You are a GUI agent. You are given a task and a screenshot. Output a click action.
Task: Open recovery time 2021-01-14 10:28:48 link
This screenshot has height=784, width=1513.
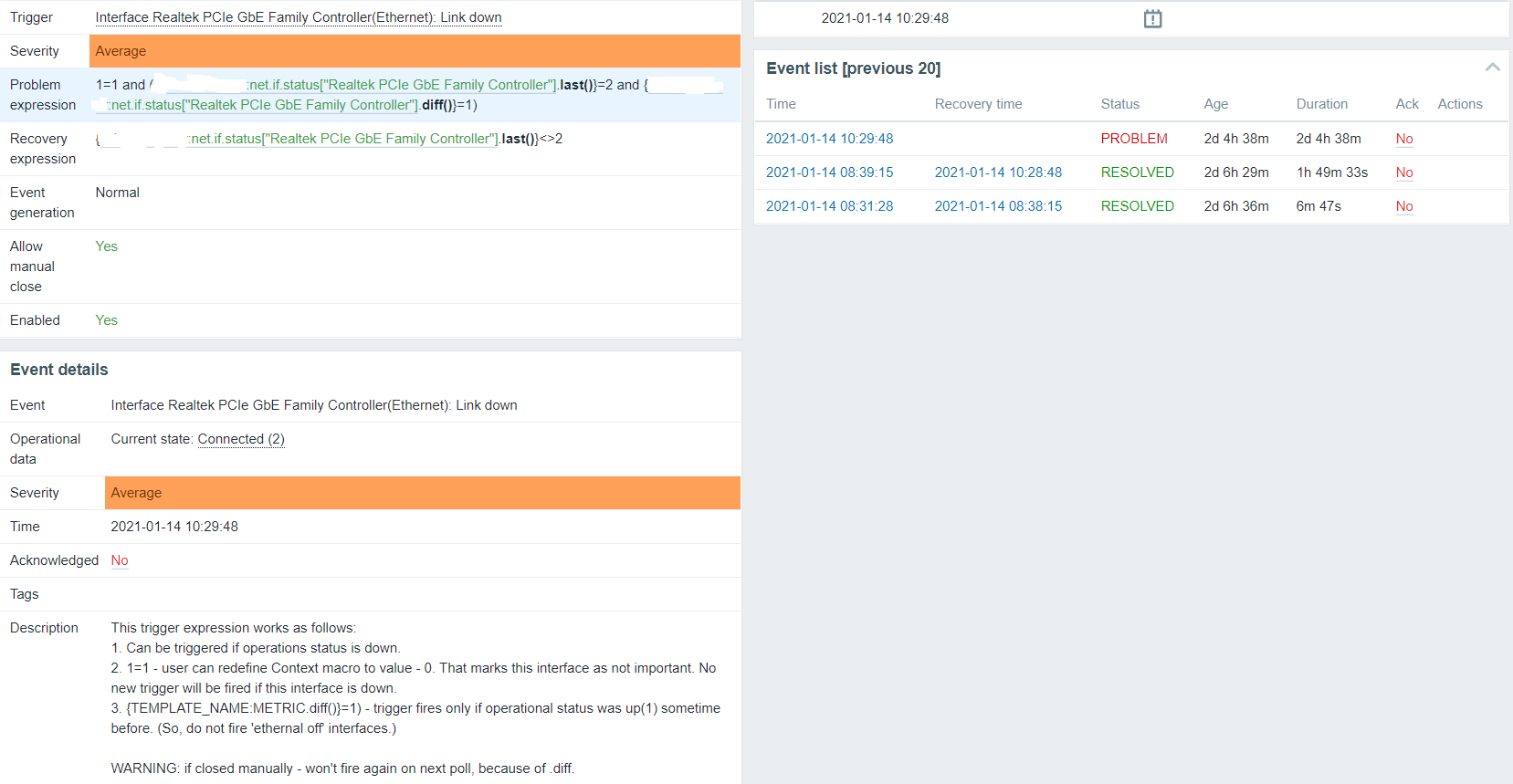click(x=999, y=172)
